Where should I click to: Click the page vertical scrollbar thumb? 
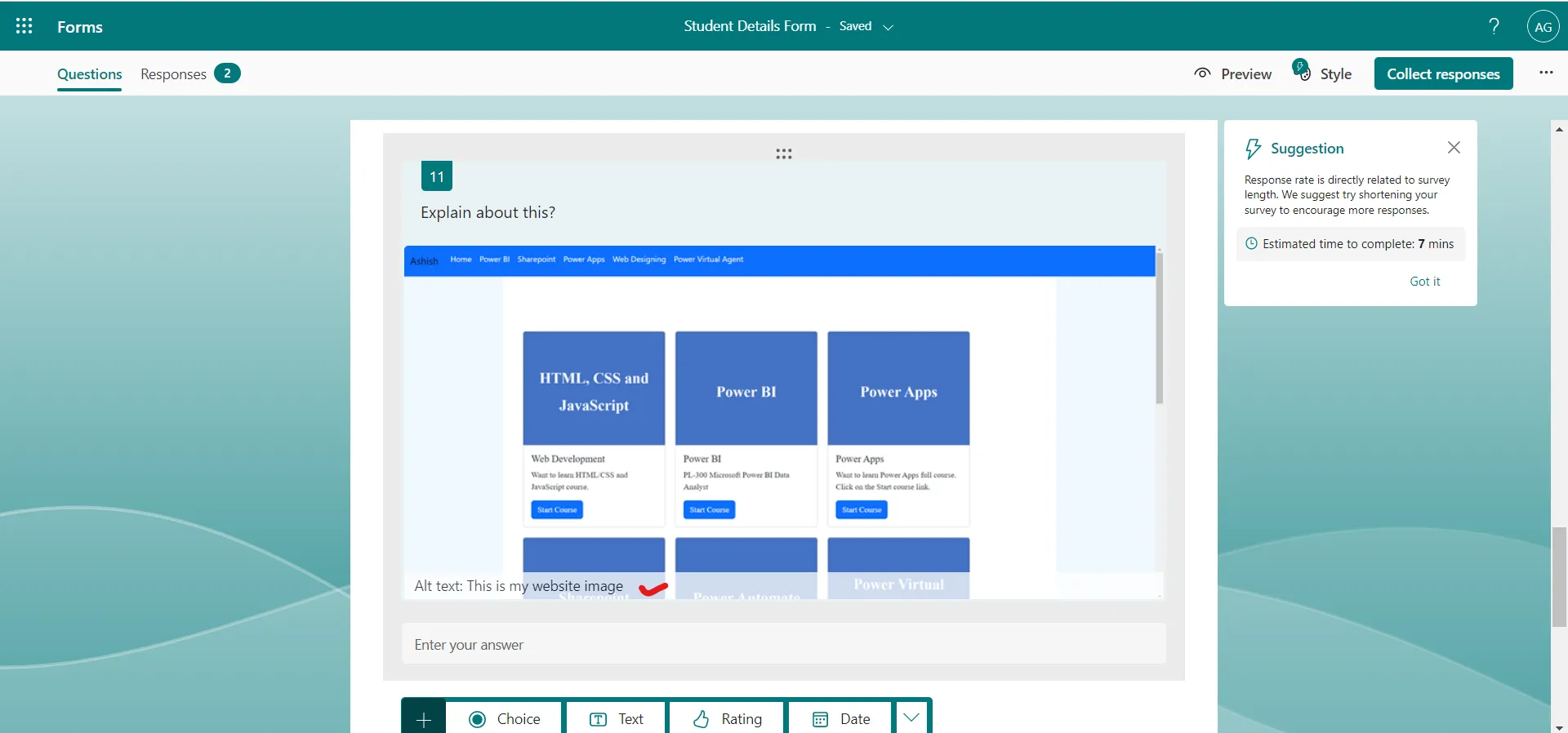click(x=1559, y=576)
